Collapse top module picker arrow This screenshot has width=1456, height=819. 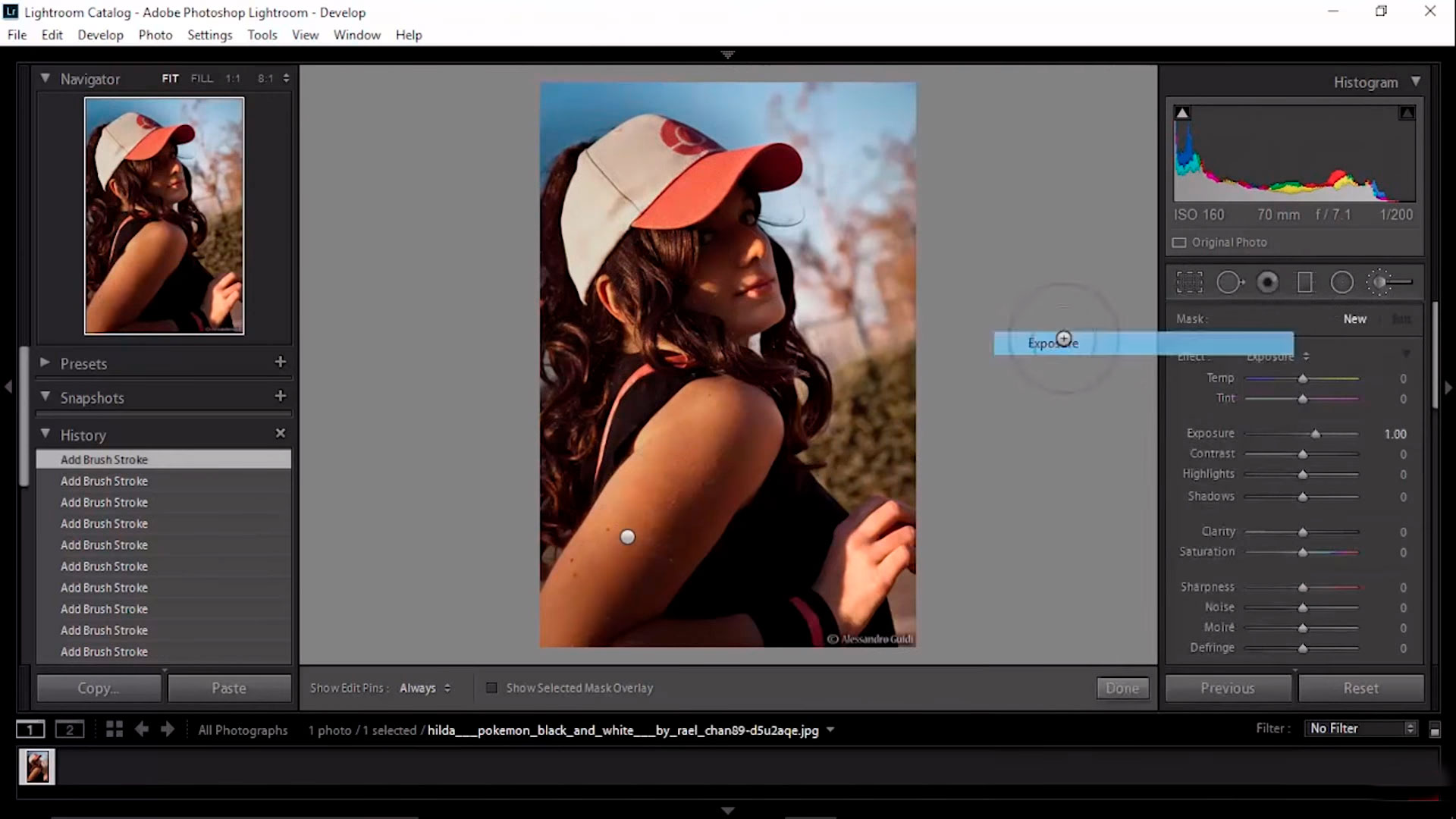point(728,55)
